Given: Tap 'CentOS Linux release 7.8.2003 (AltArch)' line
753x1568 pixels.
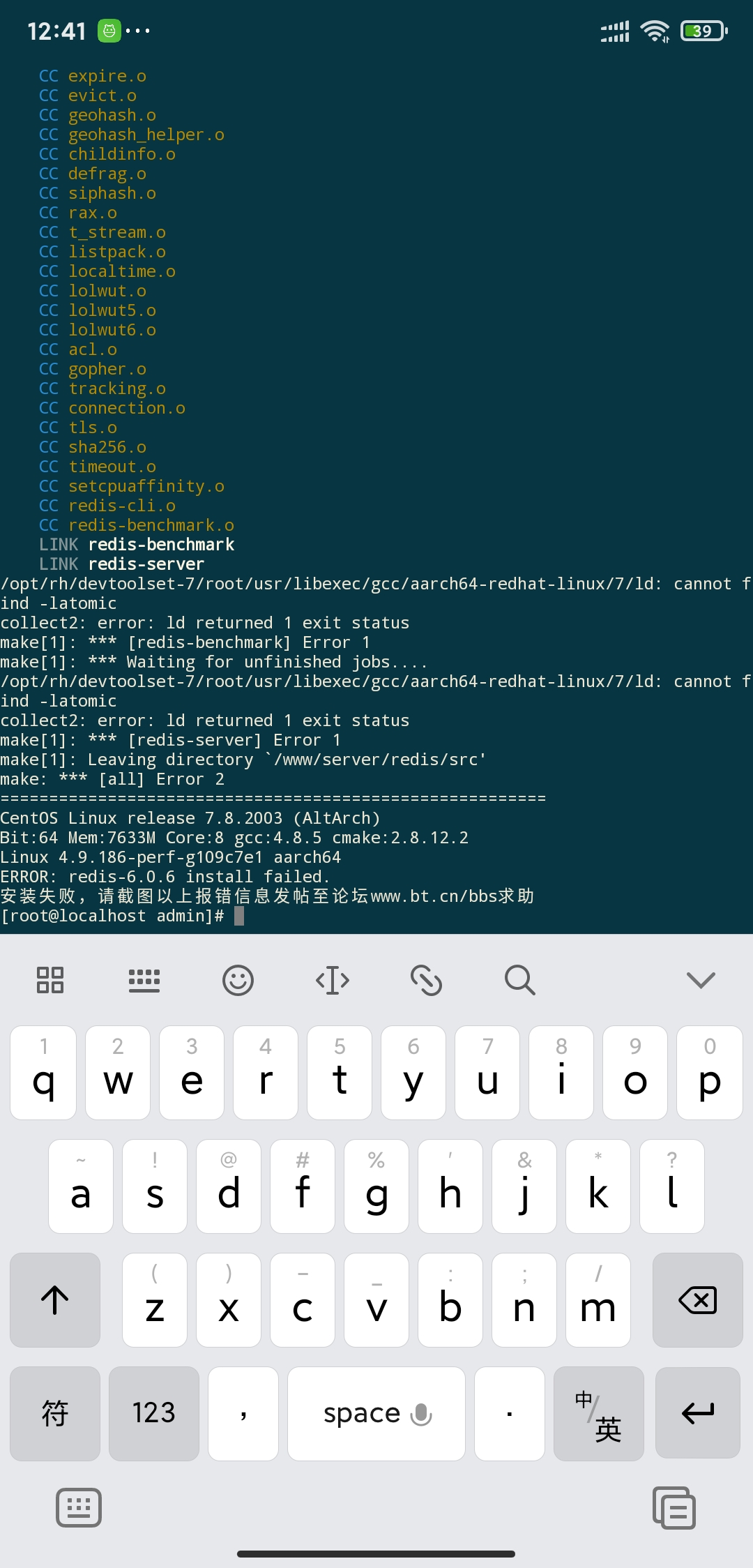Looking at the screenshot, I should (190, 818).
